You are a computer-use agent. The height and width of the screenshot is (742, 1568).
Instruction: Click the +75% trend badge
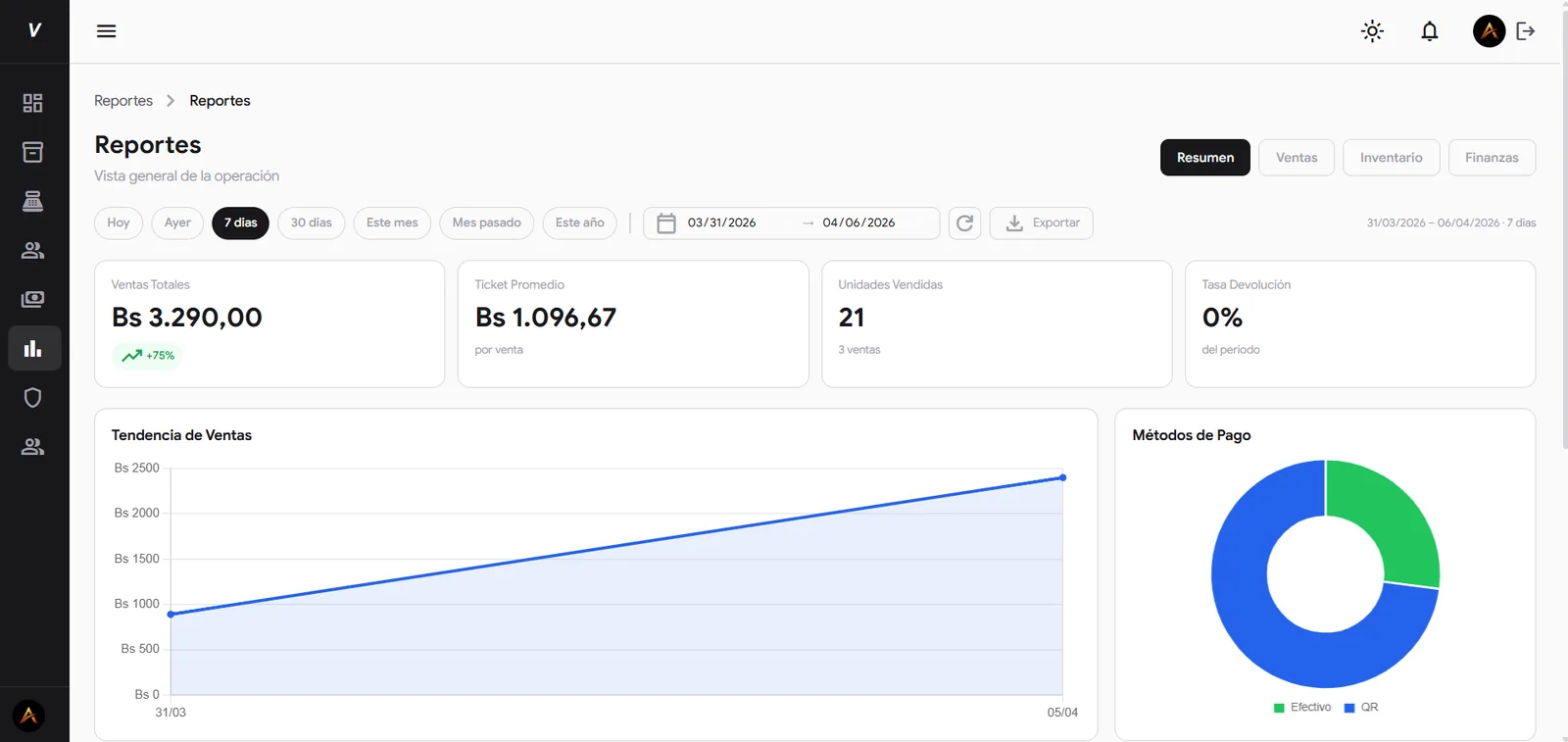click(147, 355)
